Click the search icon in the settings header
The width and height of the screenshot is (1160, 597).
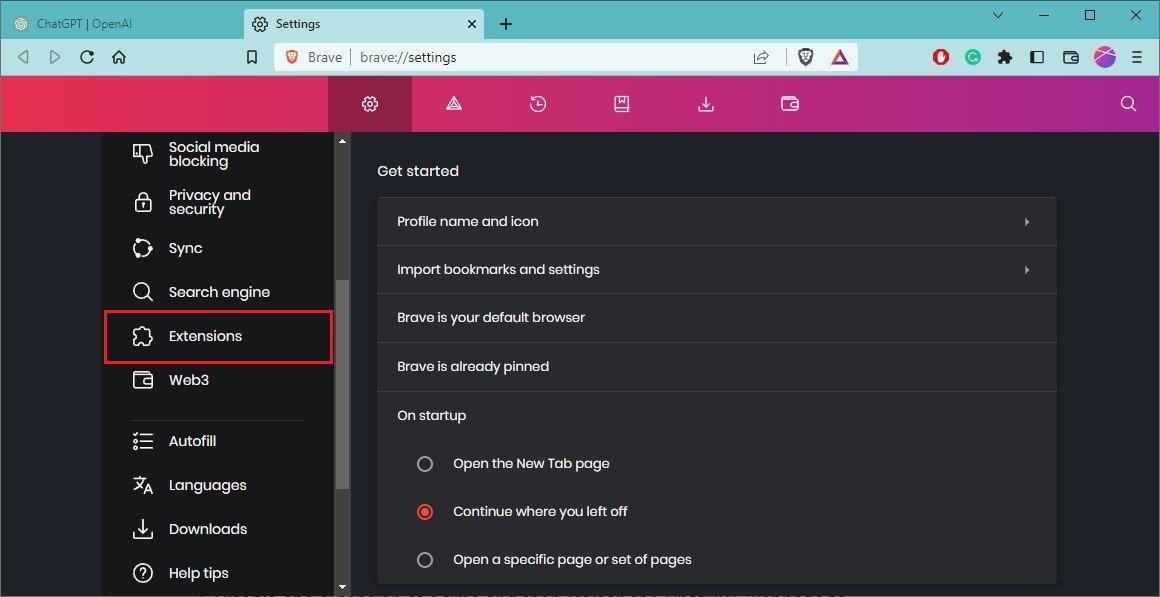tap(1128, 103)
